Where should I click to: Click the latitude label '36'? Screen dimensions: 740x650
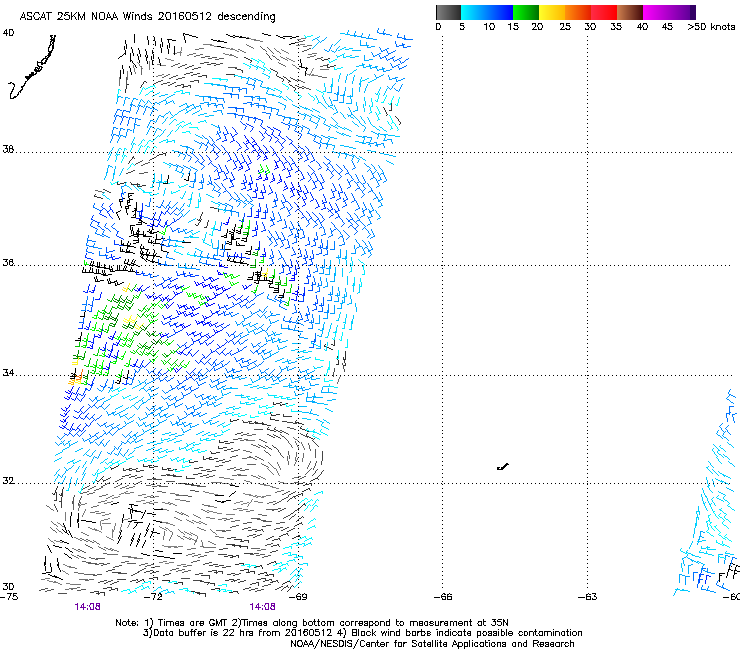(8, 262)
